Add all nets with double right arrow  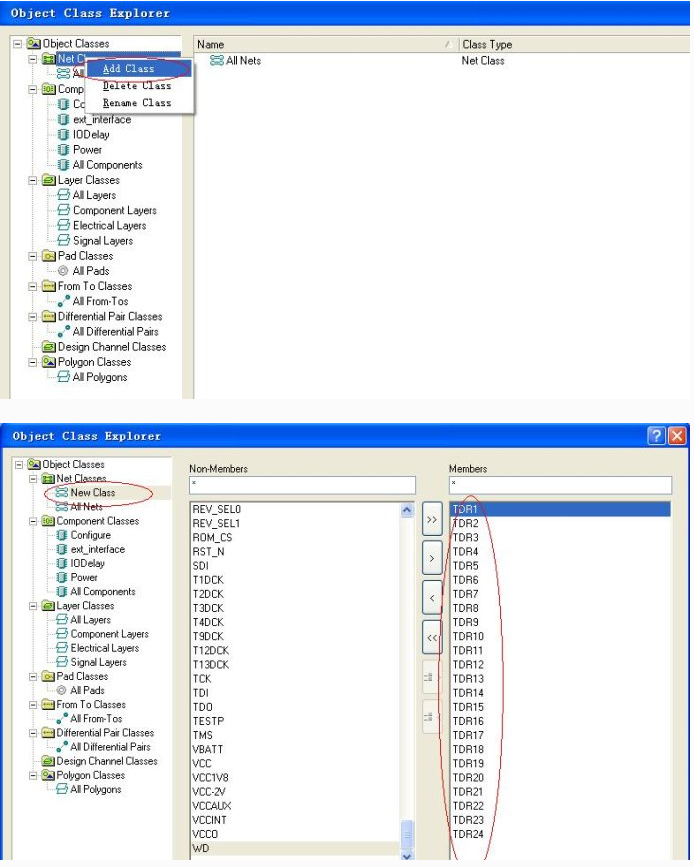point(432,521)
